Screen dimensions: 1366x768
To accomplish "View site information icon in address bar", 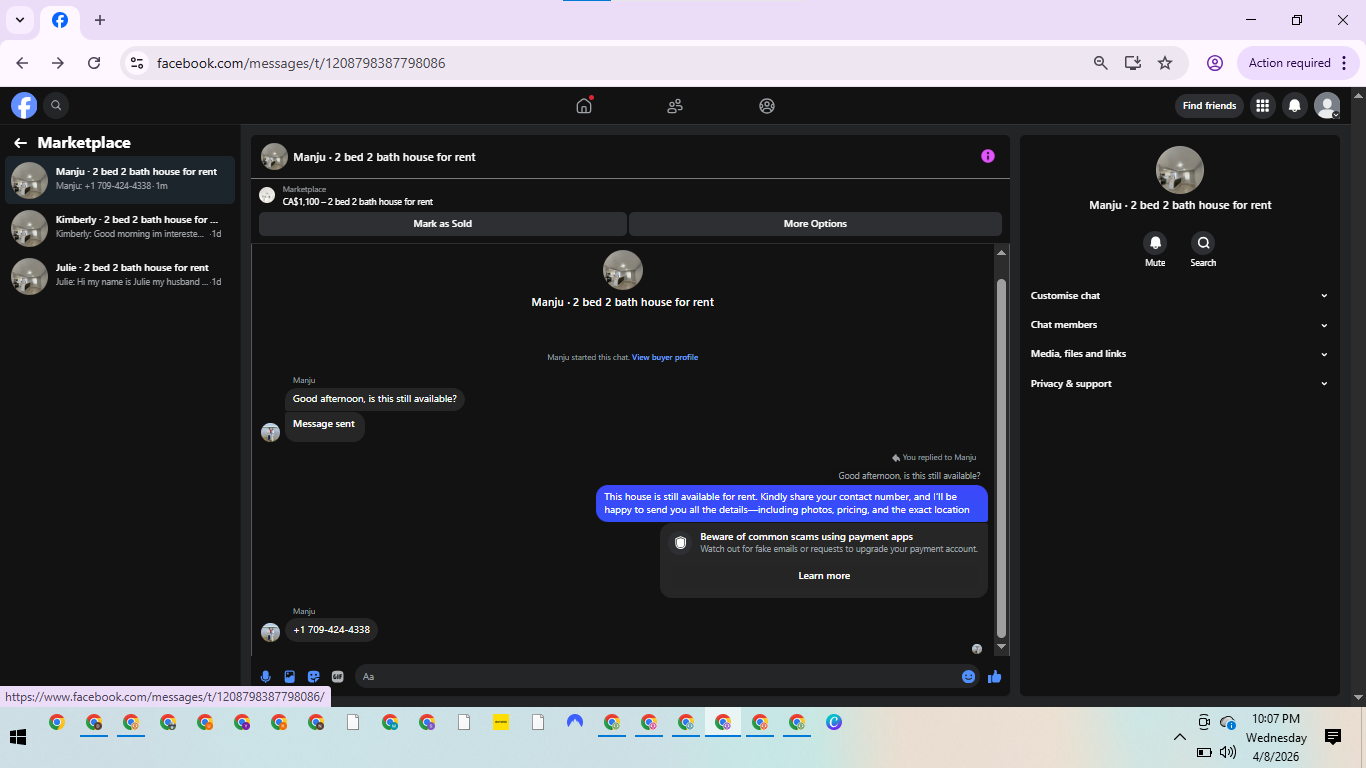I will pos(138,63).
